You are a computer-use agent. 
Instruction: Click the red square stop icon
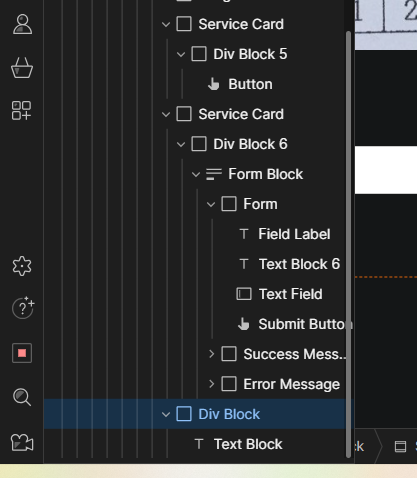(22, 353)
